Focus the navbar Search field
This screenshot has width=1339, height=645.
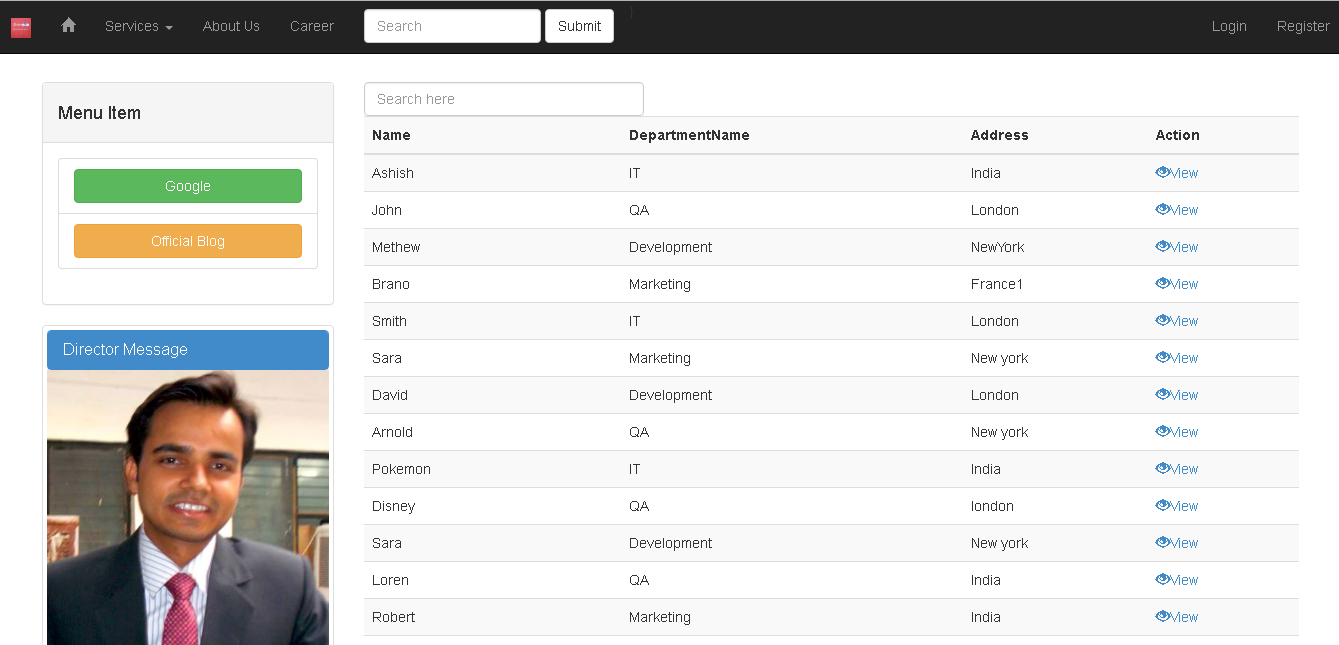(x=452, y=26)
